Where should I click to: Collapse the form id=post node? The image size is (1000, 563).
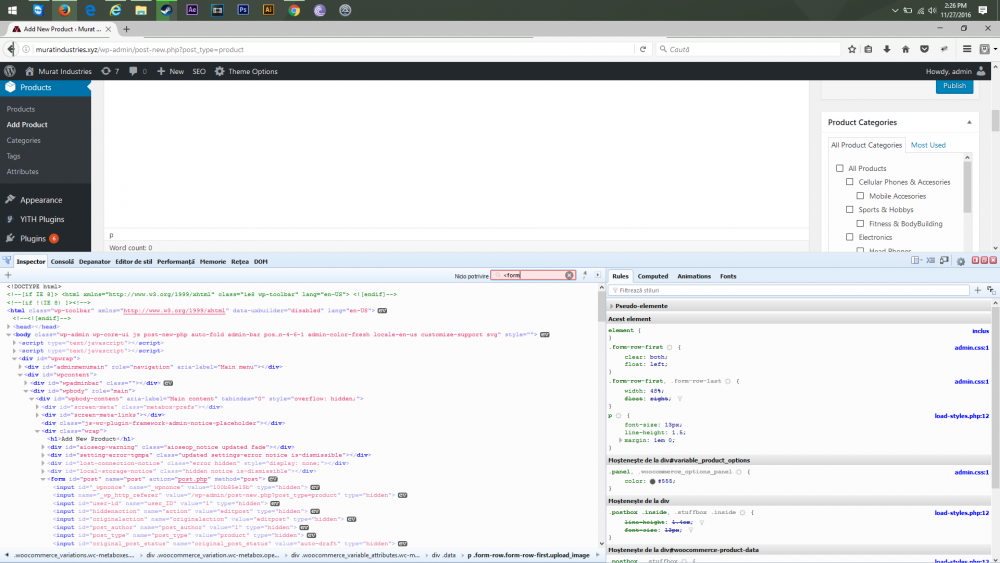[x=43, y=479]
